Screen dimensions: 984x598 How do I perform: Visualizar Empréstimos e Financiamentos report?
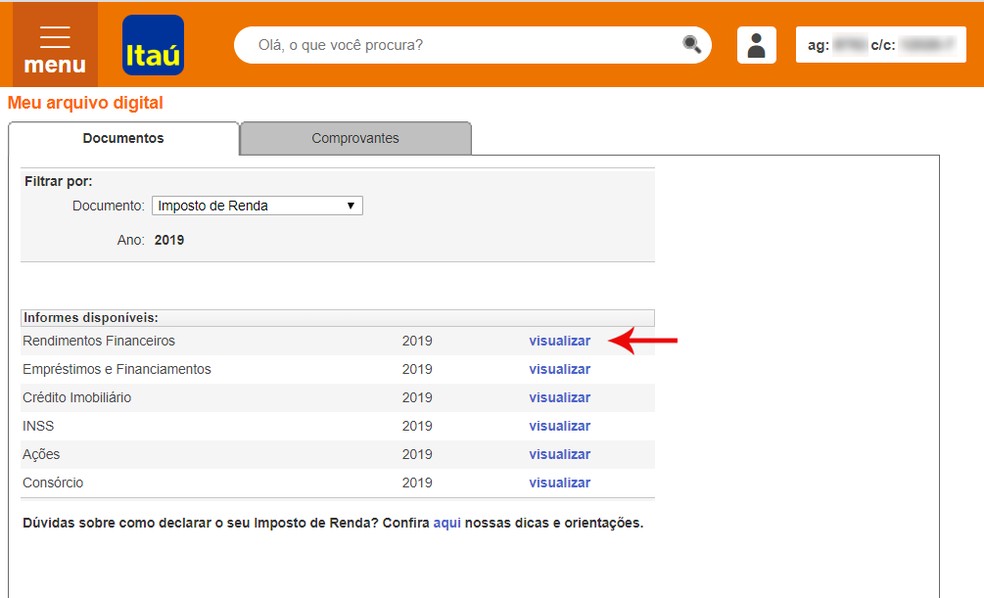pyautogui.click(x=560, y=369)
